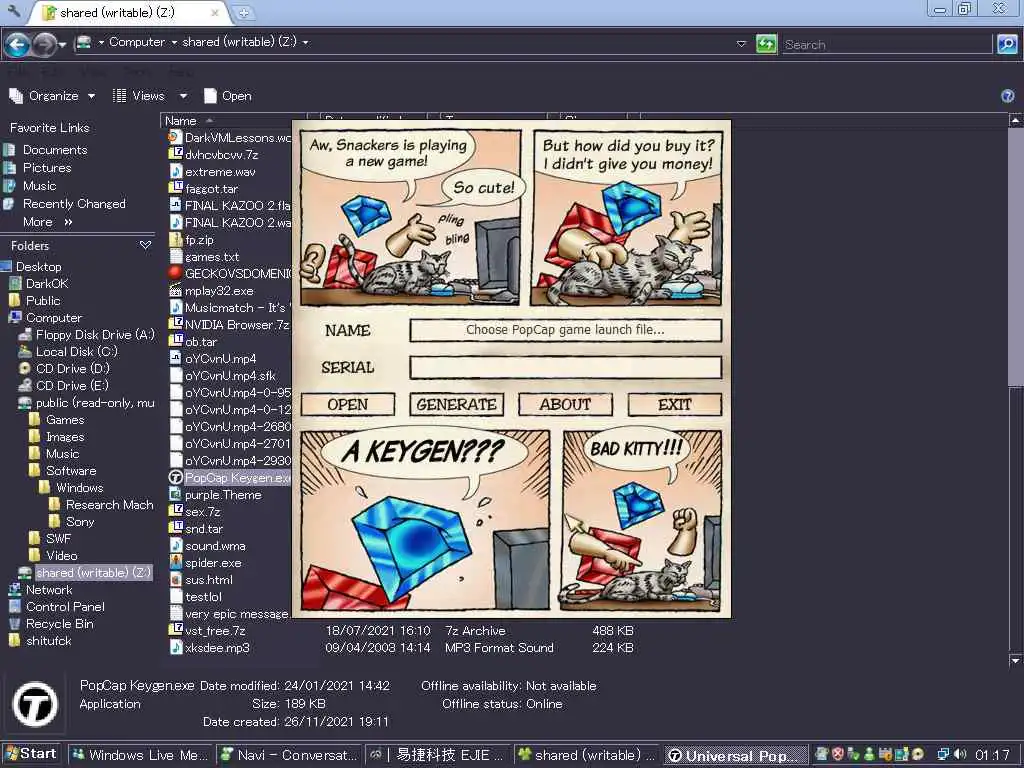Click the wrench icon in the title bar
The image size is (1024, 768).
point(14,11)
